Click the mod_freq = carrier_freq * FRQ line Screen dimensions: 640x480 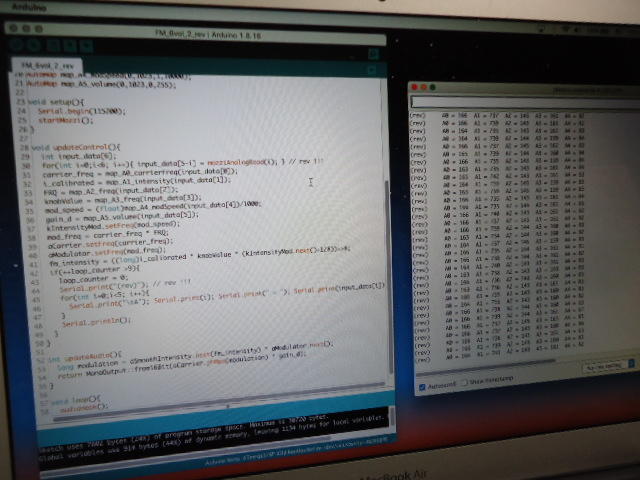coord(108,236)
